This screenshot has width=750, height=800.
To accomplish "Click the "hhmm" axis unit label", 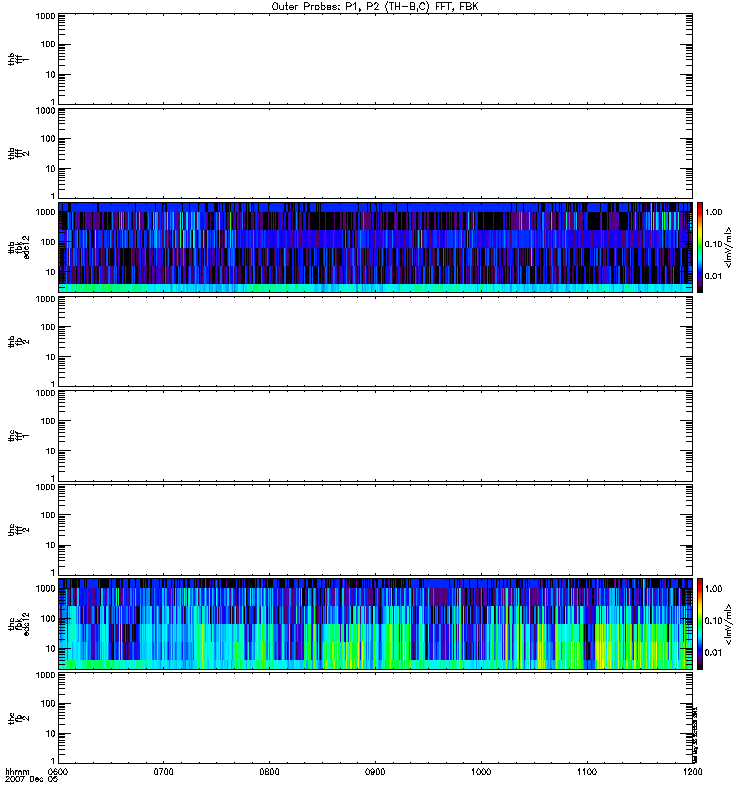I will coord(17,772).
